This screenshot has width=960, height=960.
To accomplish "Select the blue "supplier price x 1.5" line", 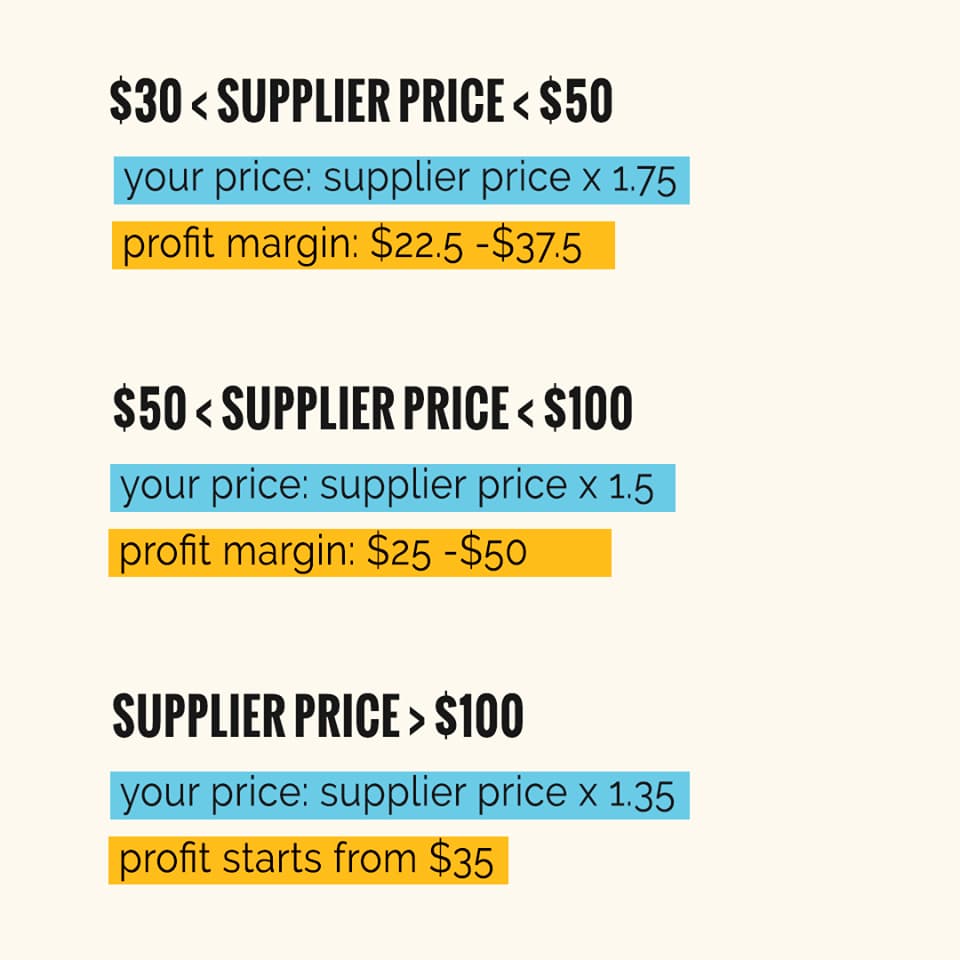I will [392, 488].
